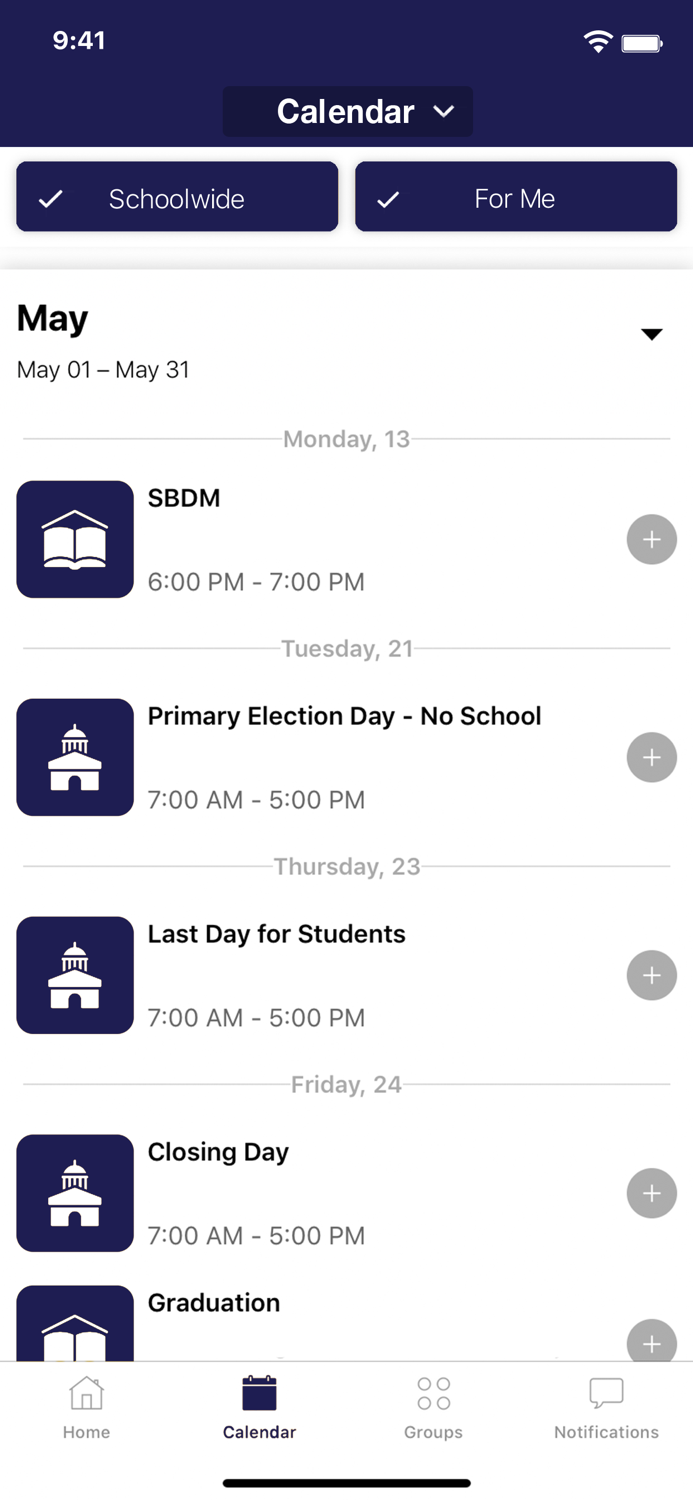Click the Closing Day building icon
The width and height of the screenshot is (693, 1500).
74,1193
